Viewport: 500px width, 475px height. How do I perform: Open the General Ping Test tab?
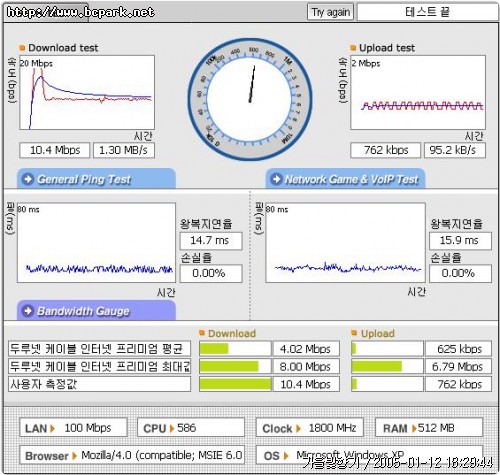coord(96,179)
